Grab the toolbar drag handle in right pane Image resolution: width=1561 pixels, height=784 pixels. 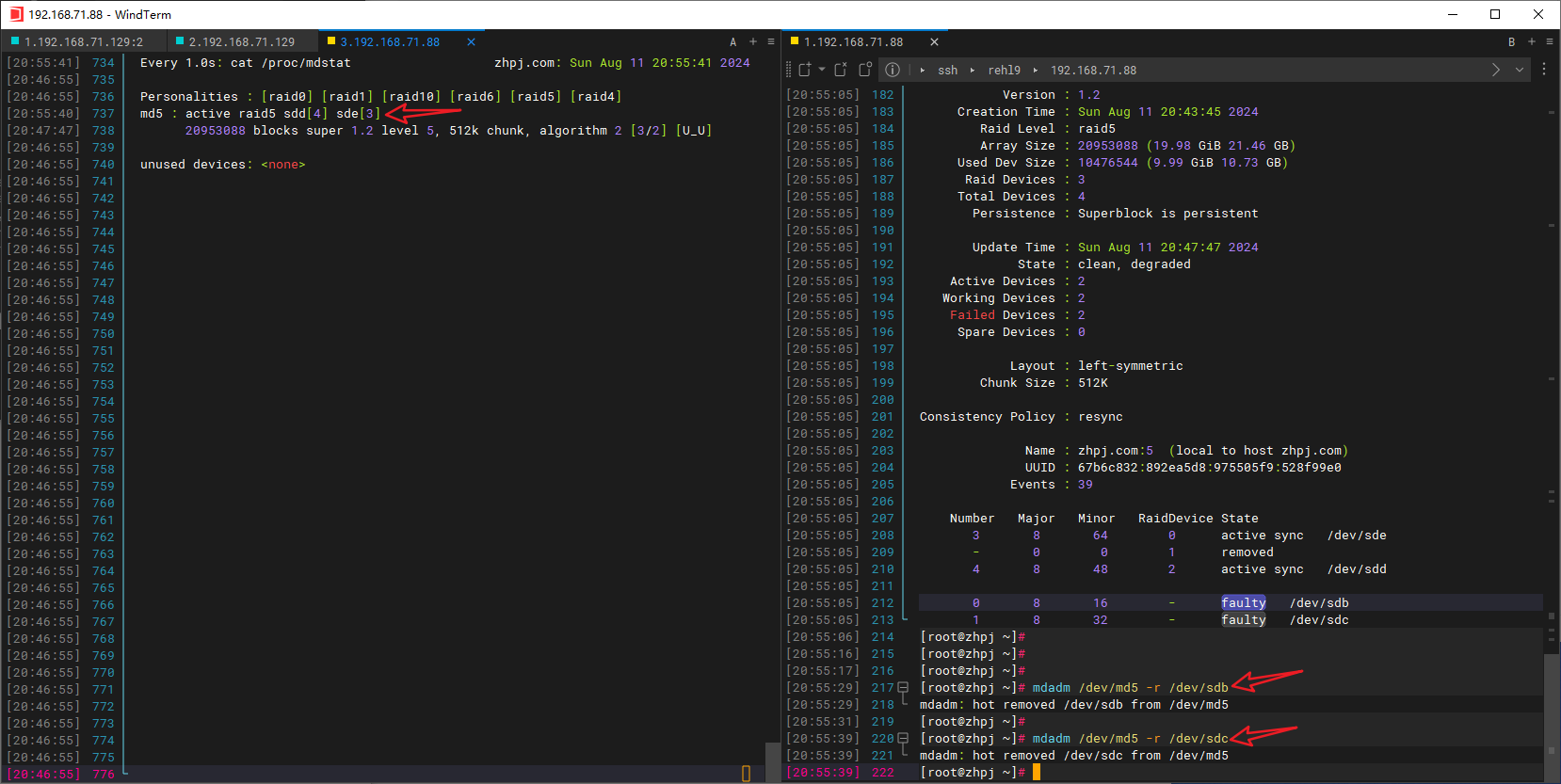(789, 70)
